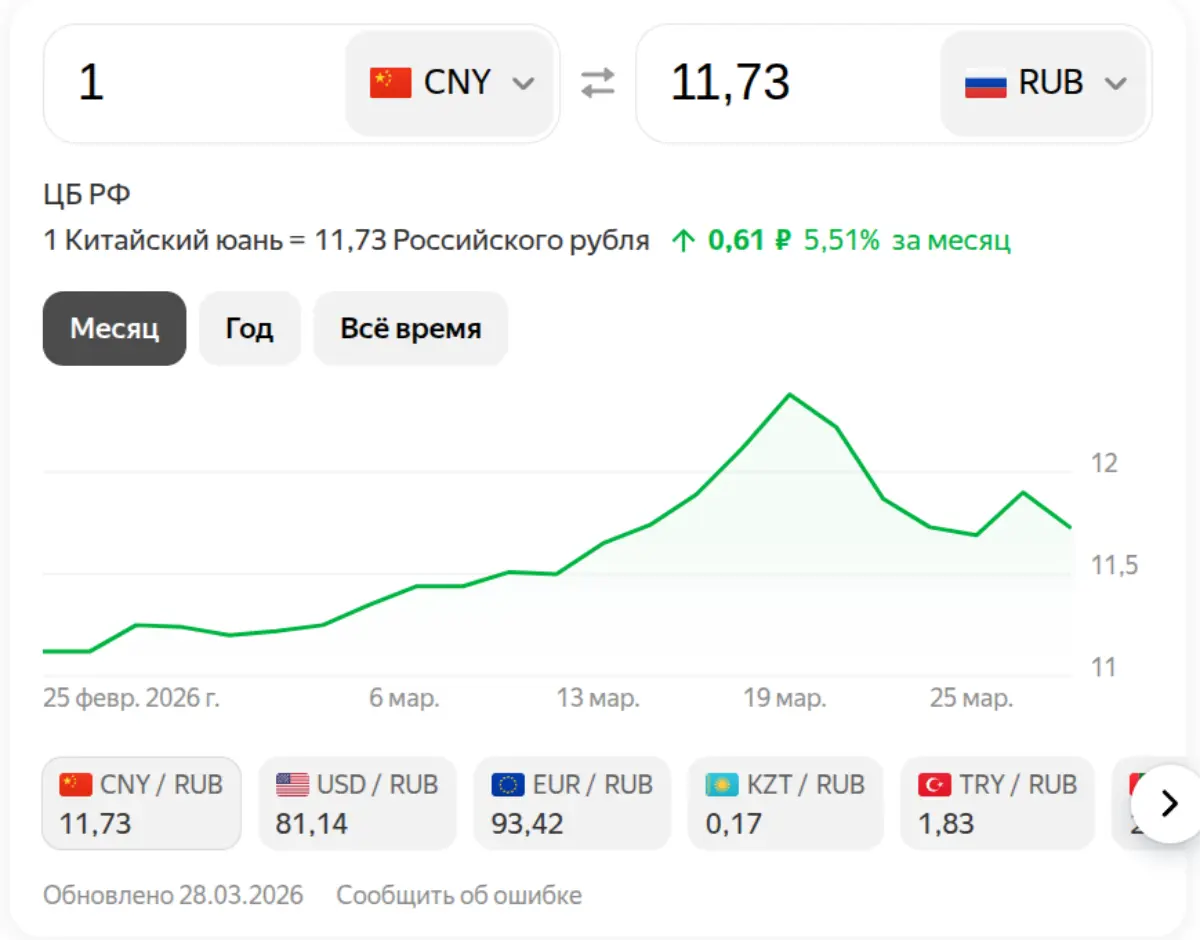This screenshot has width=1200, height=940.
Task: Click the swap currencies arrows icon
Action: pyautogui.click(x=598, y=84)
